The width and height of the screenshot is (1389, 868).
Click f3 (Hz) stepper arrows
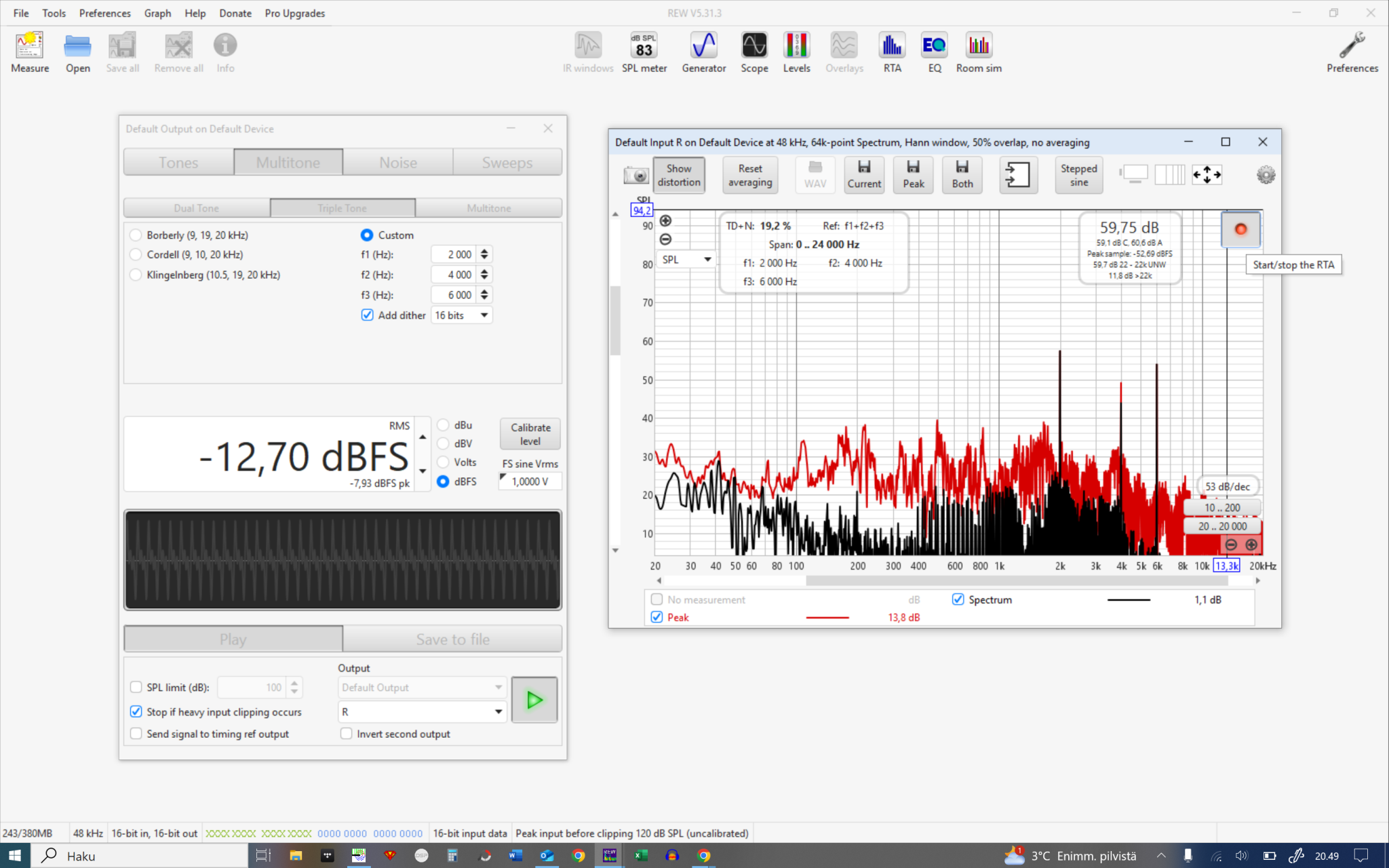(x=484, y=295)
